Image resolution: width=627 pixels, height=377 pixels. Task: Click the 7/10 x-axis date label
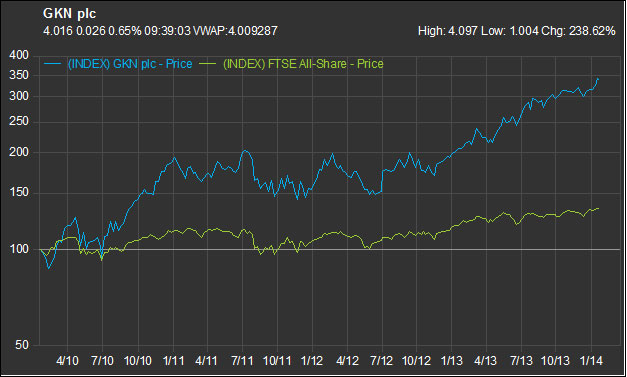tap(102, 361)
